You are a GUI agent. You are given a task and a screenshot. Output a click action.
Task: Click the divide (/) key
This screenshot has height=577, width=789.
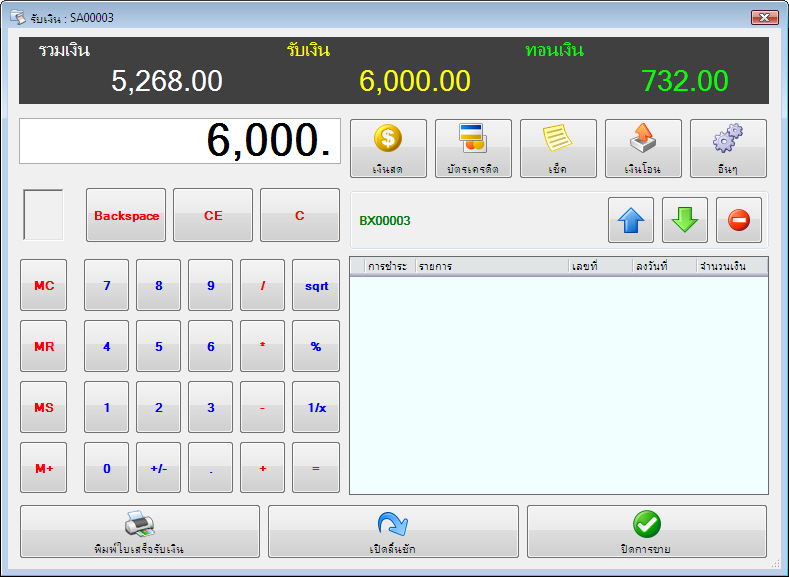(x=262, y=285)
